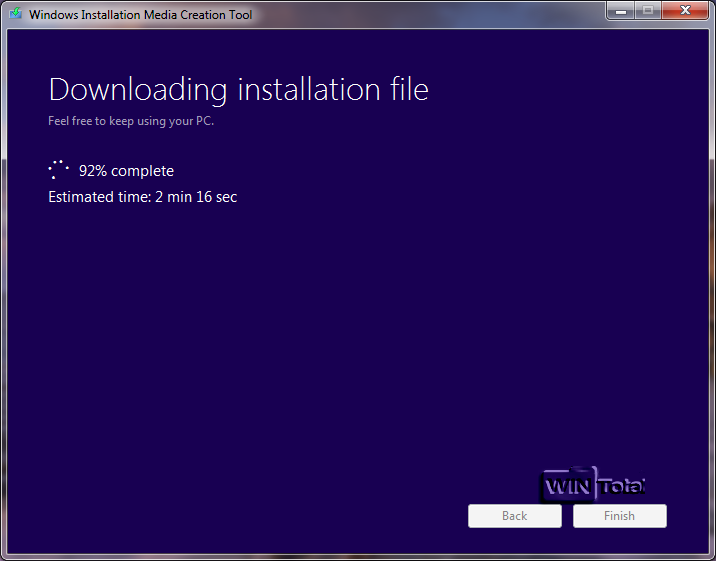Viewport: 716px width, 561px height.
Task: Click the Media Creation Tool title bar icon
Action: pos(16,14)
